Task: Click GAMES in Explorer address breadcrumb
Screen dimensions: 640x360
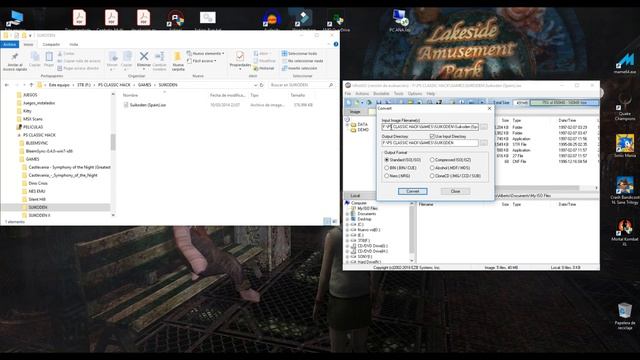Action: pos(144,85)
